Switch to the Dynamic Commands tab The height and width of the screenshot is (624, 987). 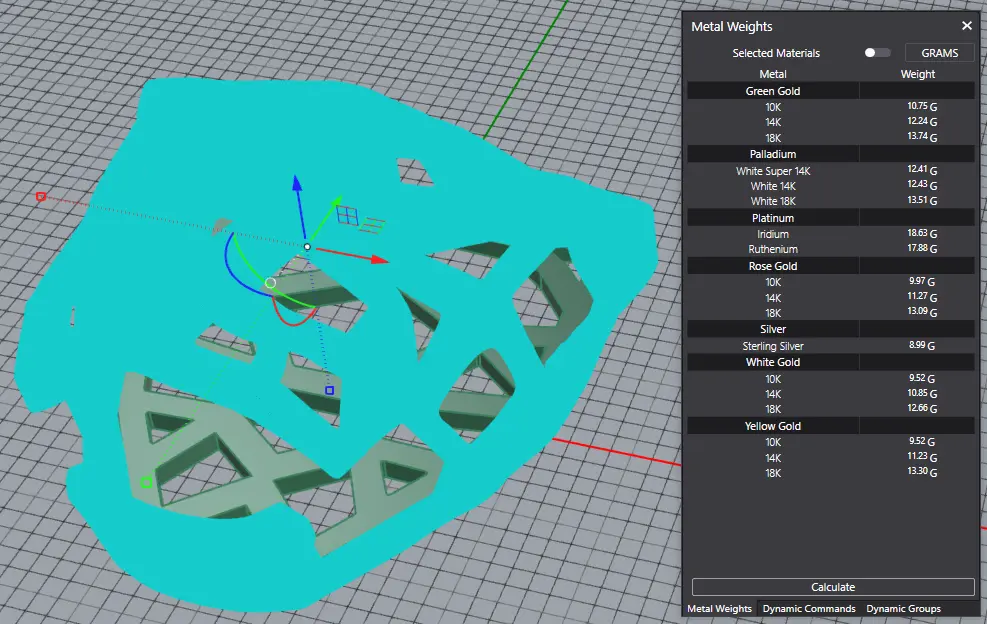point(809,608)
